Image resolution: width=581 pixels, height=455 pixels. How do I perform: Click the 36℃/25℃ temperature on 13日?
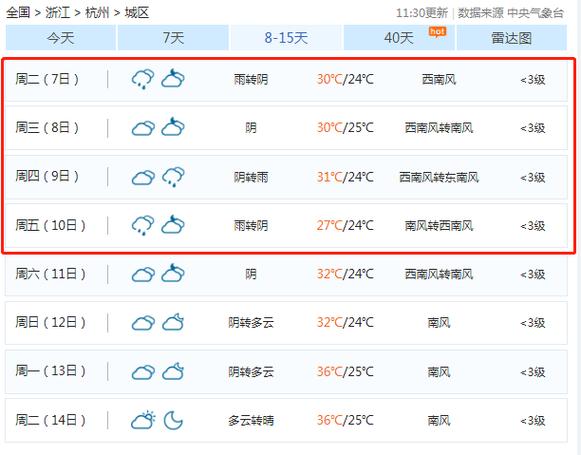[345, 372]
